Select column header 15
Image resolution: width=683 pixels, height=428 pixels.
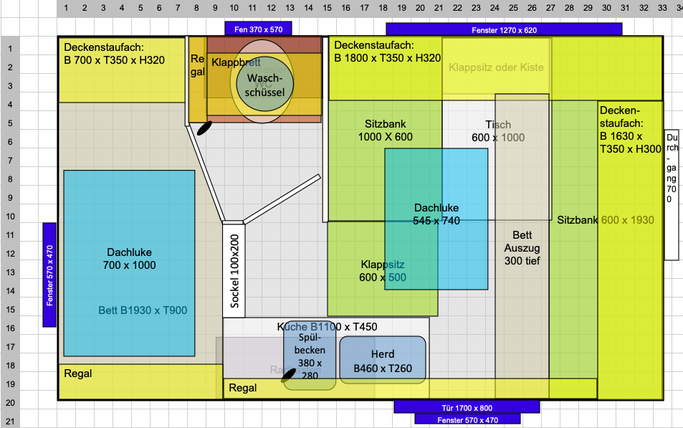[x=327, y=8]
